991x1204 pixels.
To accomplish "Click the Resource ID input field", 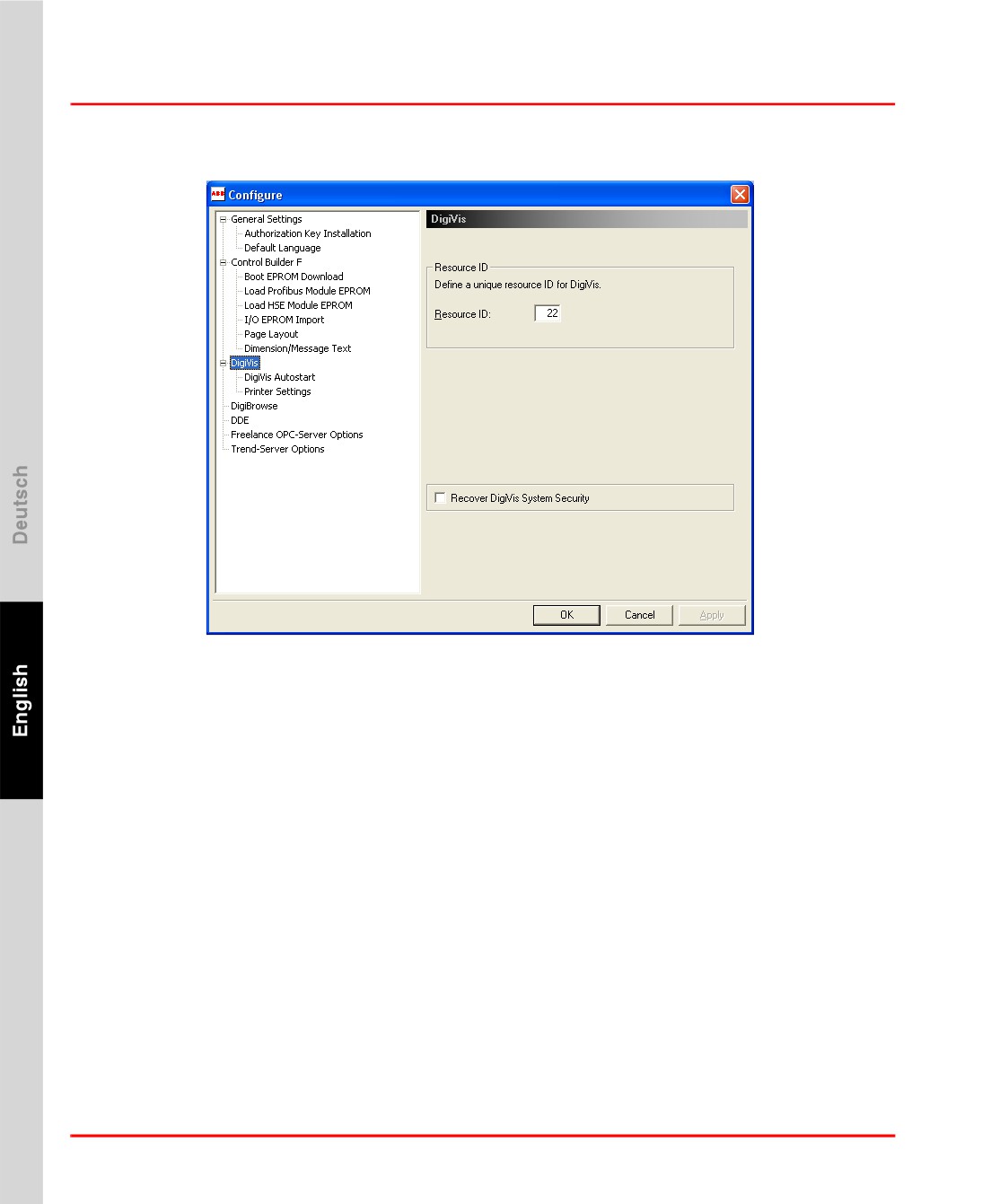I will [x=548, y=313].
